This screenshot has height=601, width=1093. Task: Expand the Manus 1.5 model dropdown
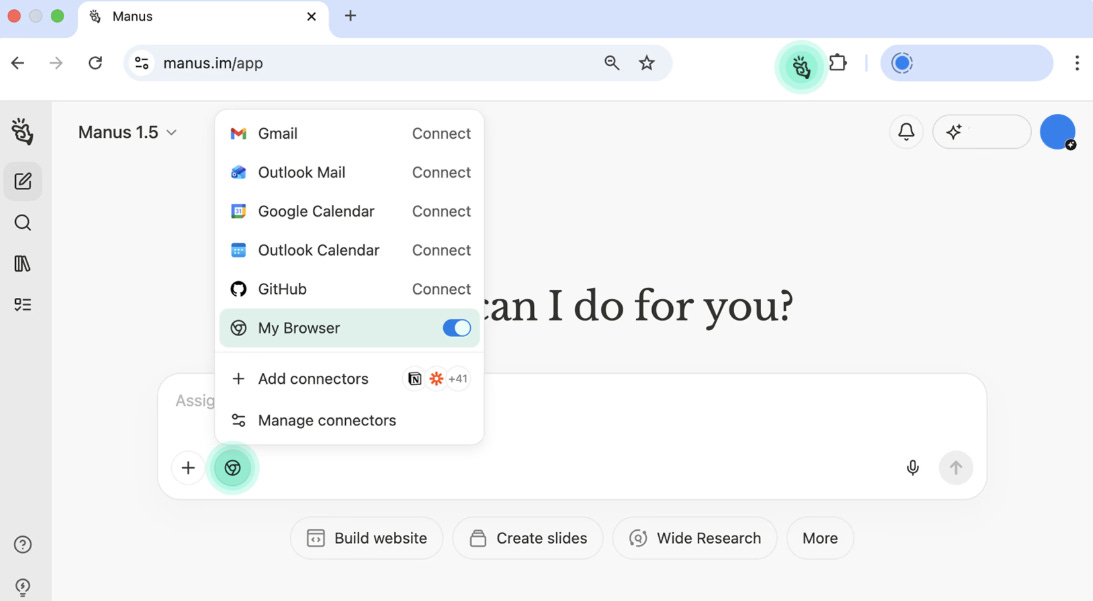coord(127,132)
